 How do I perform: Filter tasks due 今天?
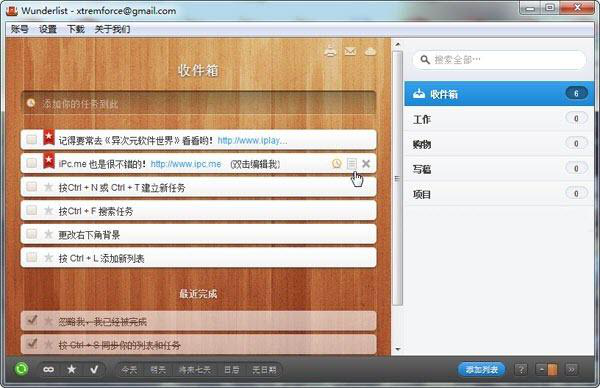click(x=129, y=370)
